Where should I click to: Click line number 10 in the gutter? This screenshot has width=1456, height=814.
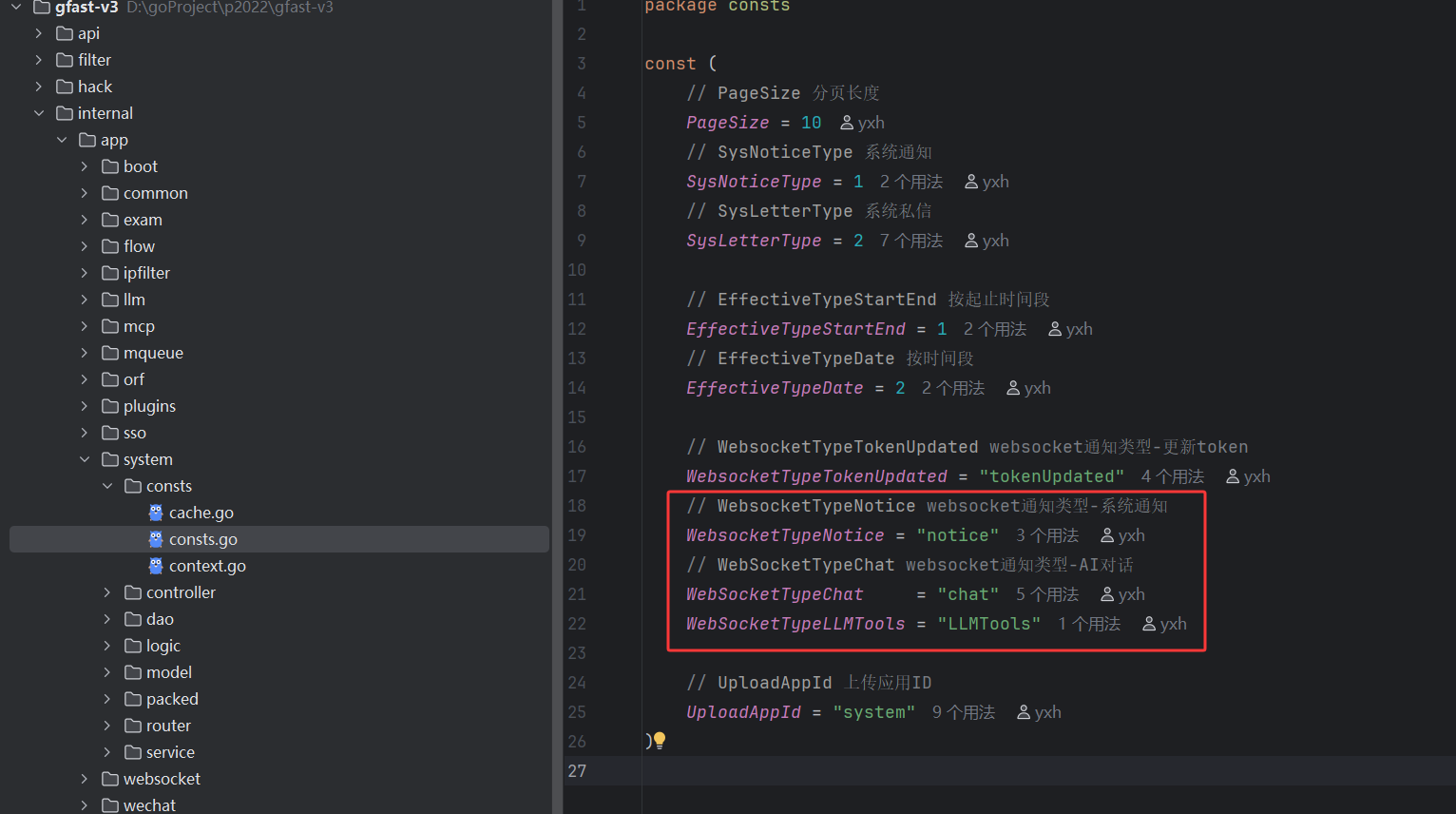(577, 270)
